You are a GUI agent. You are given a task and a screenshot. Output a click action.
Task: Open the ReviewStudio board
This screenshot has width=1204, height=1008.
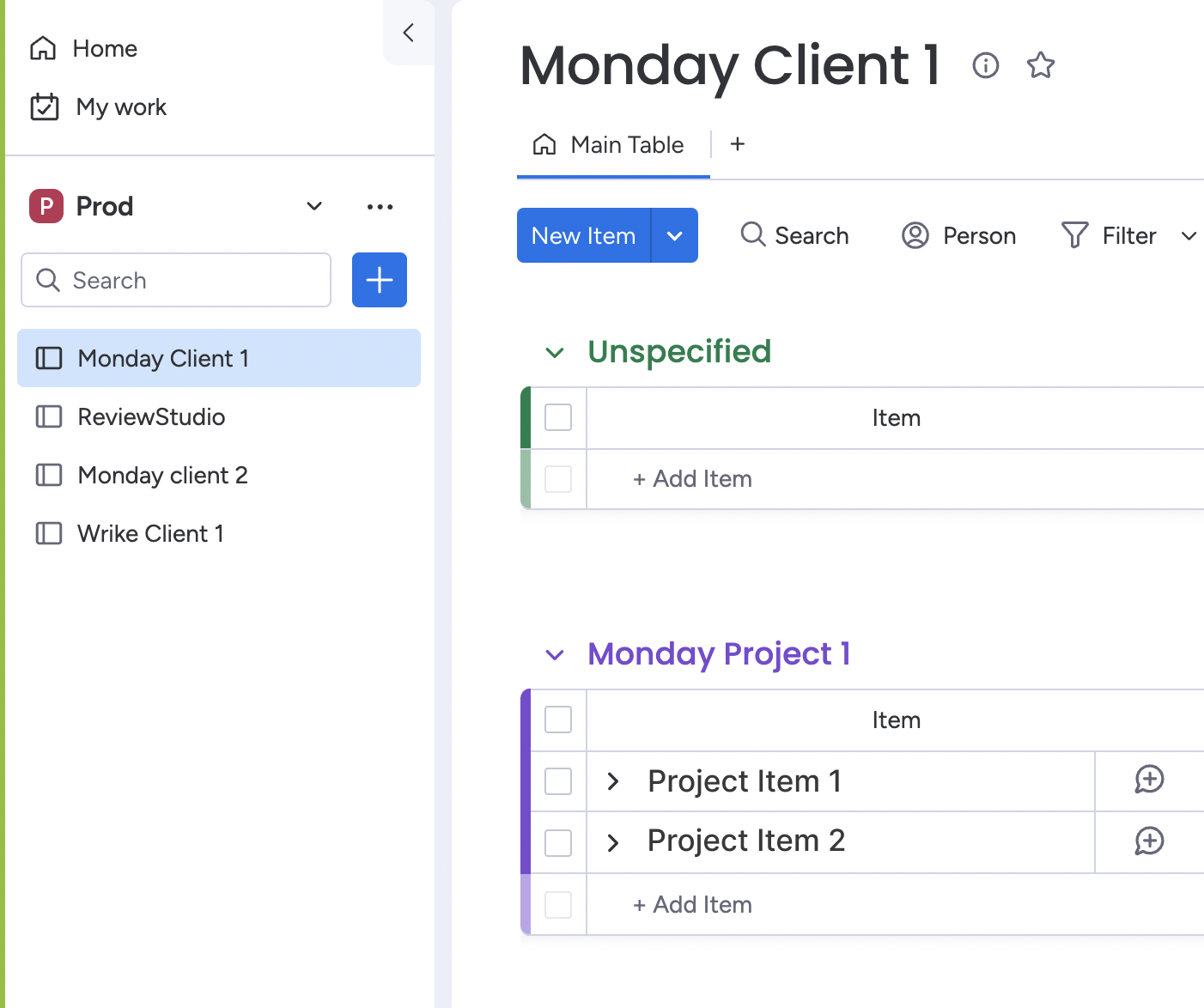[x=151, y=417]
